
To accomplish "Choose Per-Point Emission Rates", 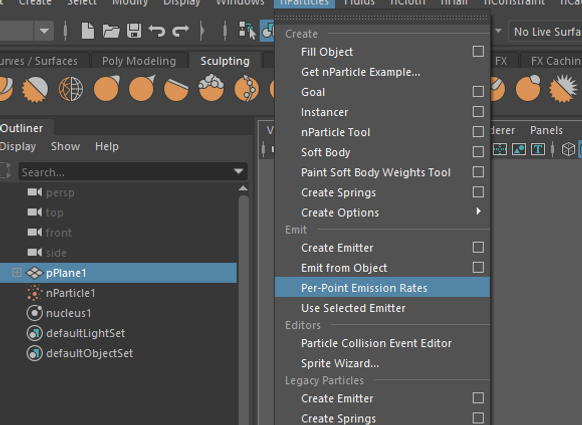I will click(x=382, y=288).
